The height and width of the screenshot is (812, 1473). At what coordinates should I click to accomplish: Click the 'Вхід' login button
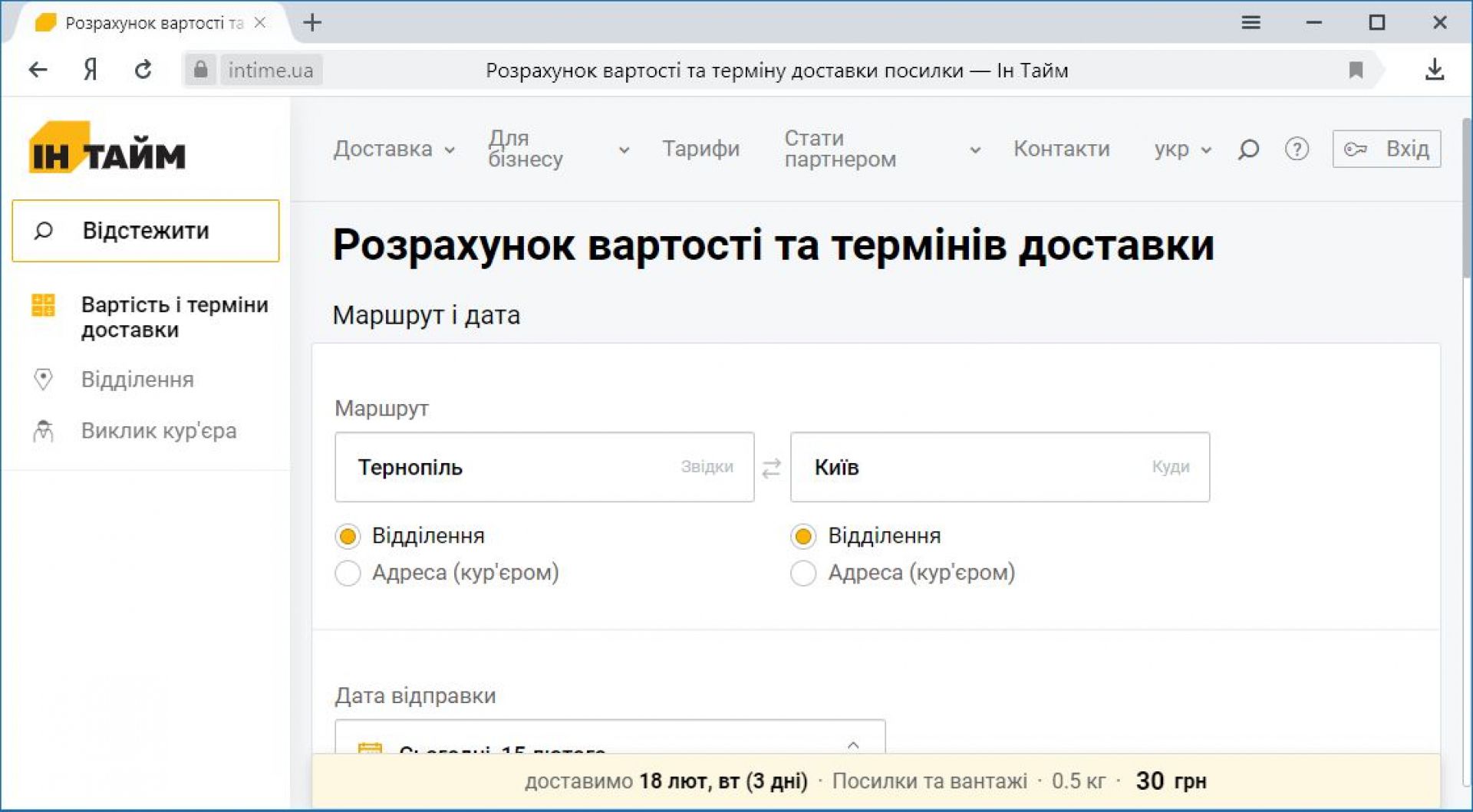[1386, 149]
